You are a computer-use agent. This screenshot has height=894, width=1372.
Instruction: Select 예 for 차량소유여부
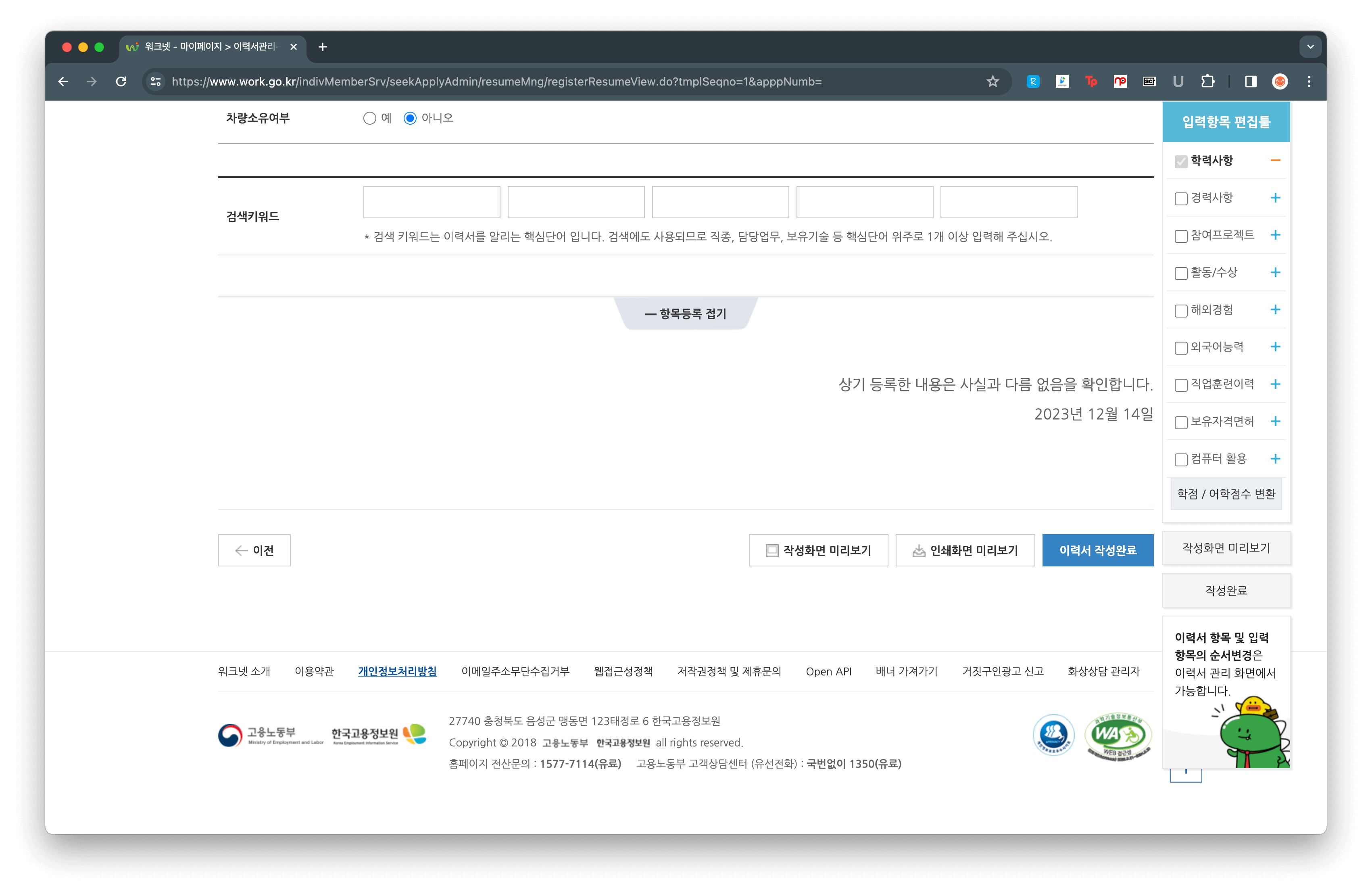coord(369,118)
